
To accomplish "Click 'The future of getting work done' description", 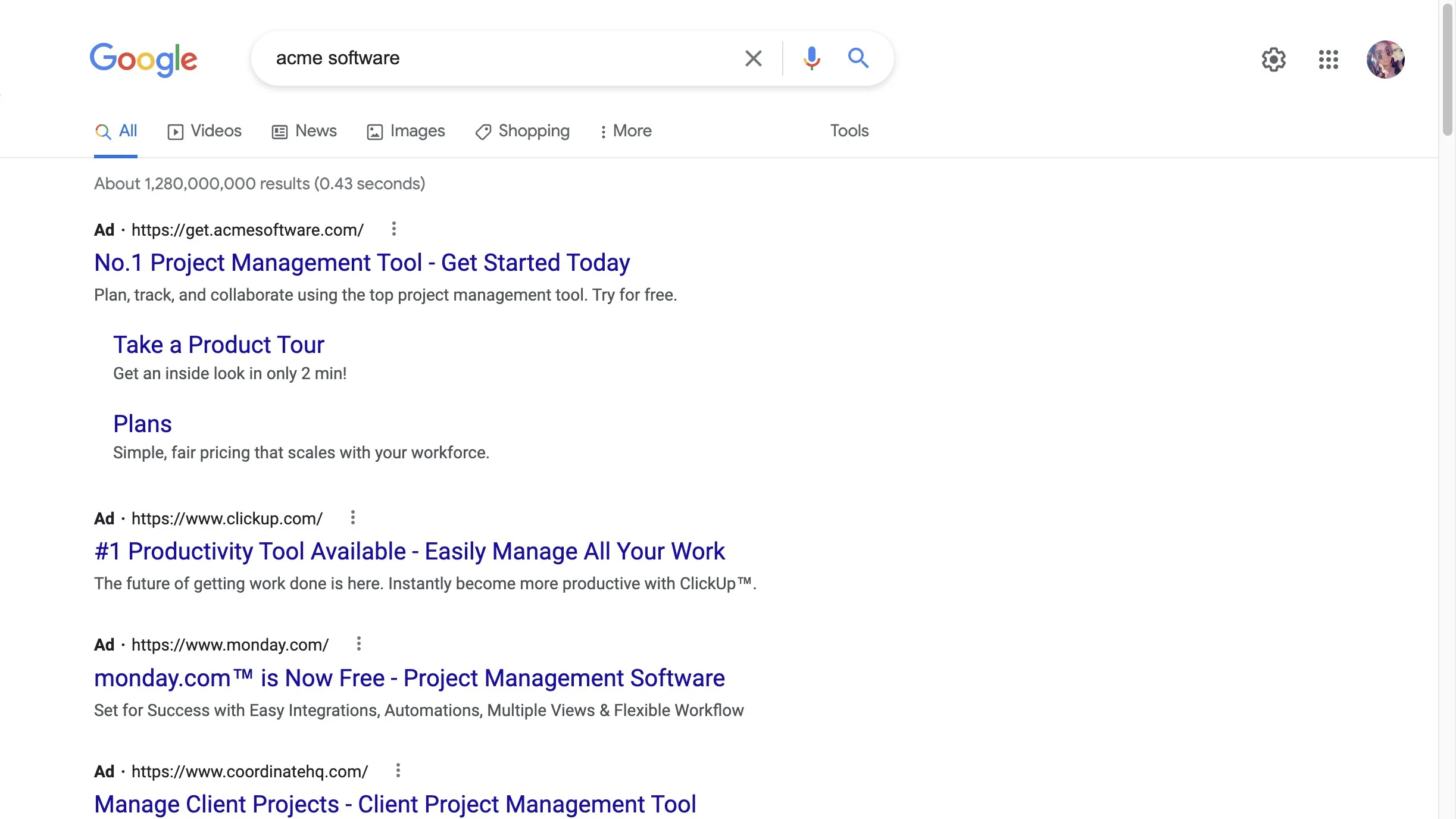I will [425, 583].
